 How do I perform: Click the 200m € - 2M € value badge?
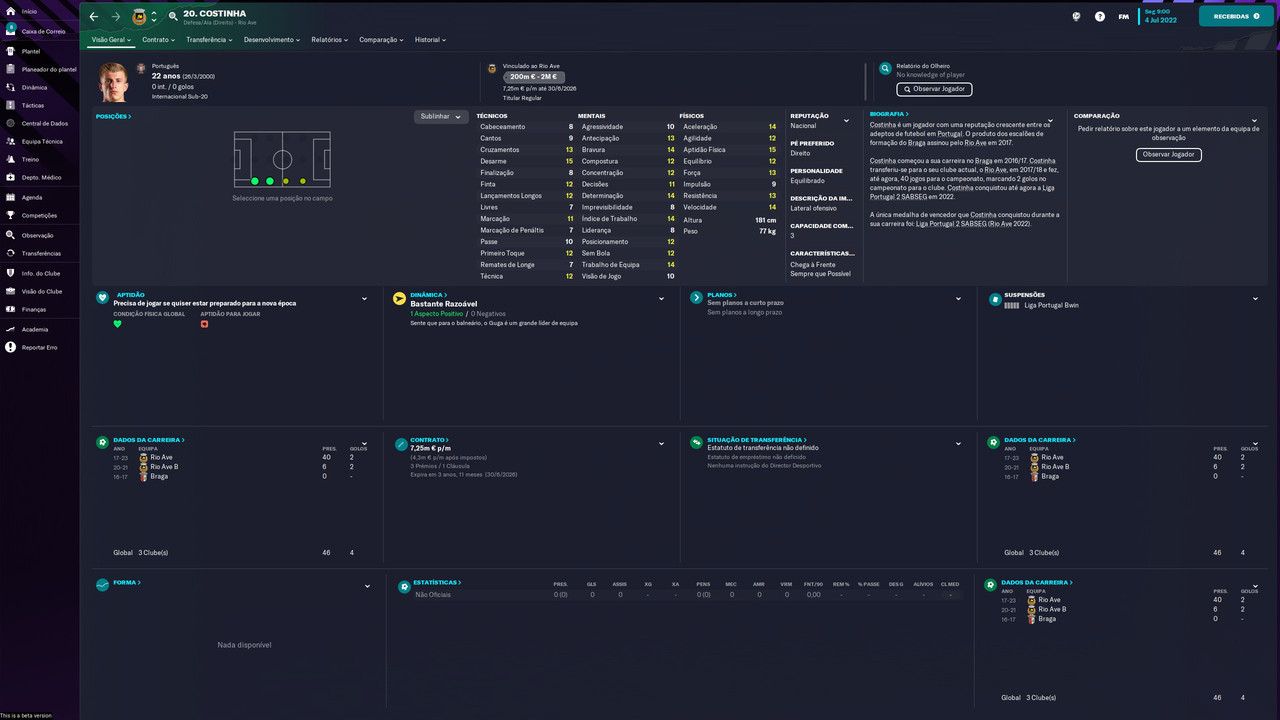(534, 77)
